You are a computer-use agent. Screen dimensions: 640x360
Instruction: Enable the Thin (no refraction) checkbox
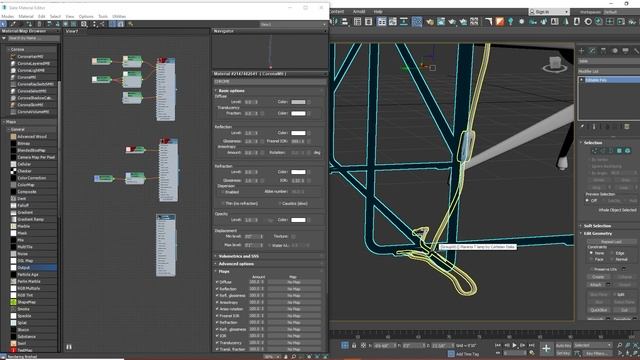tap(223, 203)
